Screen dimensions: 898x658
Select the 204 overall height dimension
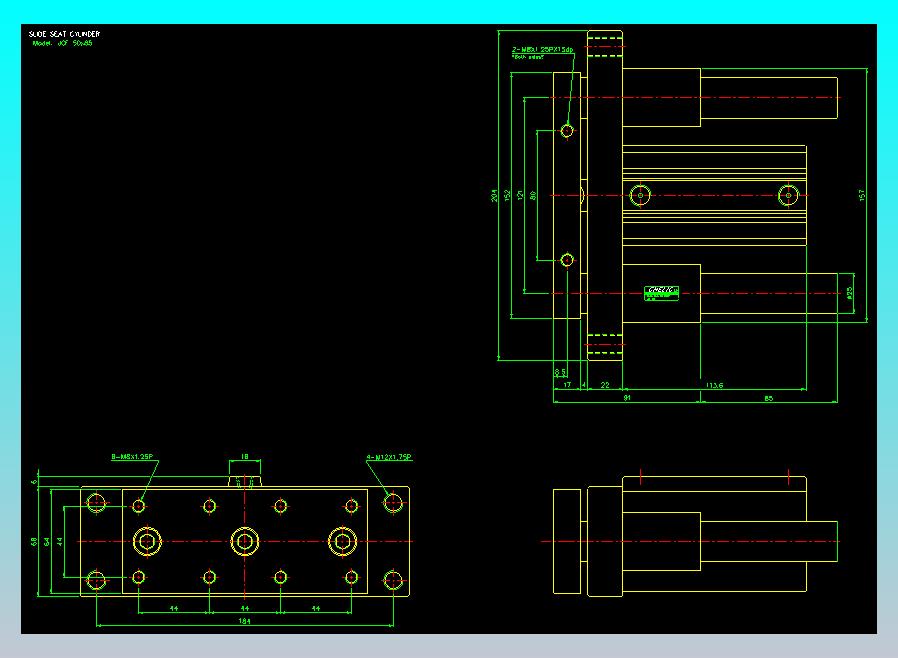(494, 196)
